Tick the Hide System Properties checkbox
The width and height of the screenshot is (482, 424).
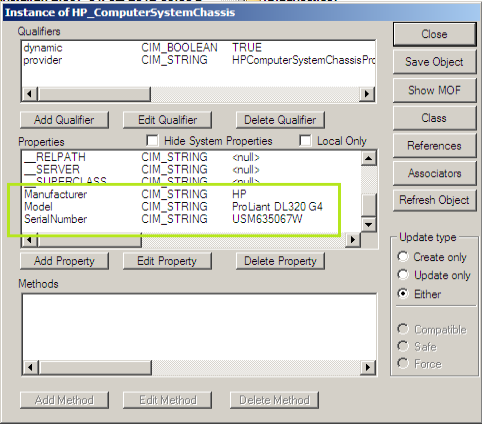[152, 141]
